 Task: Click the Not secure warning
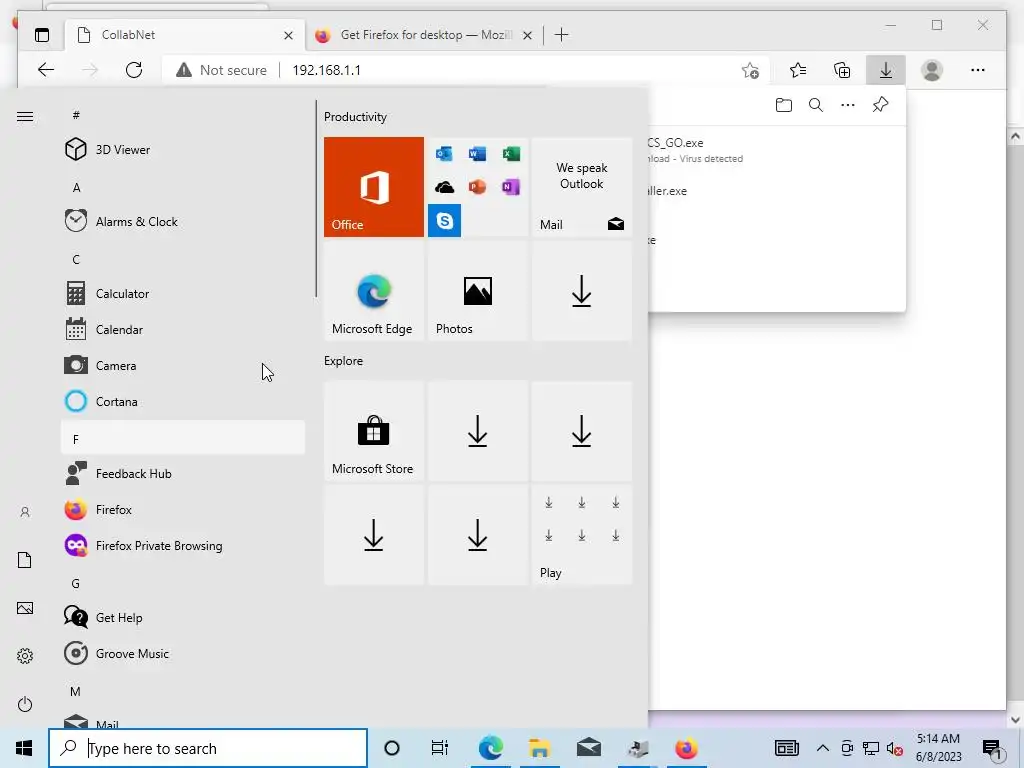point(221,70)
